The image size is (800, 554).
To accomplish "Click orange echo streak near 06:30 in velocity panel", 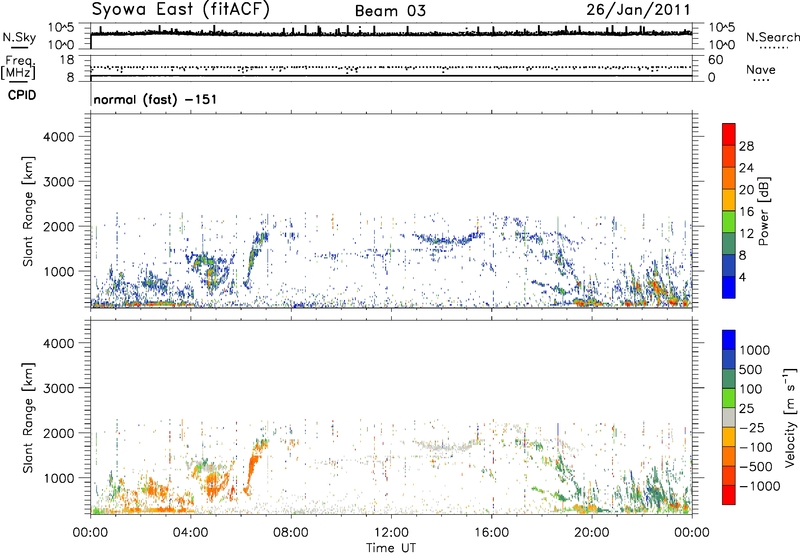I will click(x=252, y=469).
